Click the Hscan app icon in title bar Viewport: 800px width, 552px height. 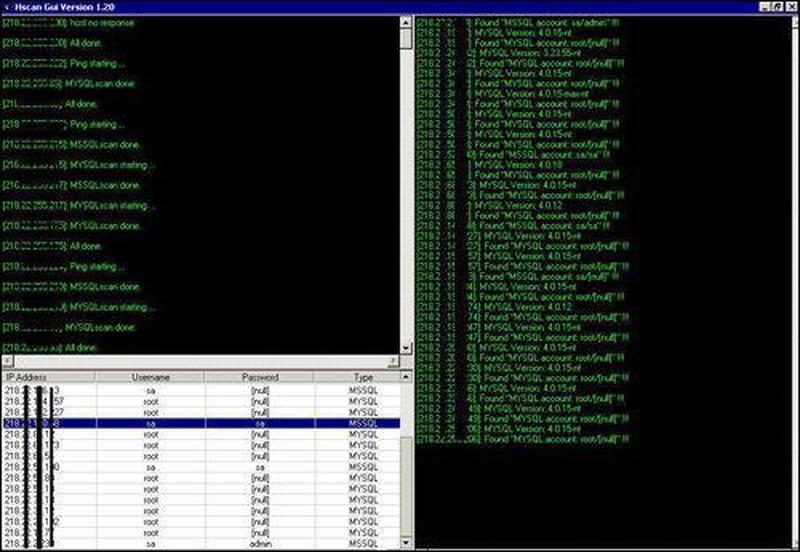click(x=6, y=7)
